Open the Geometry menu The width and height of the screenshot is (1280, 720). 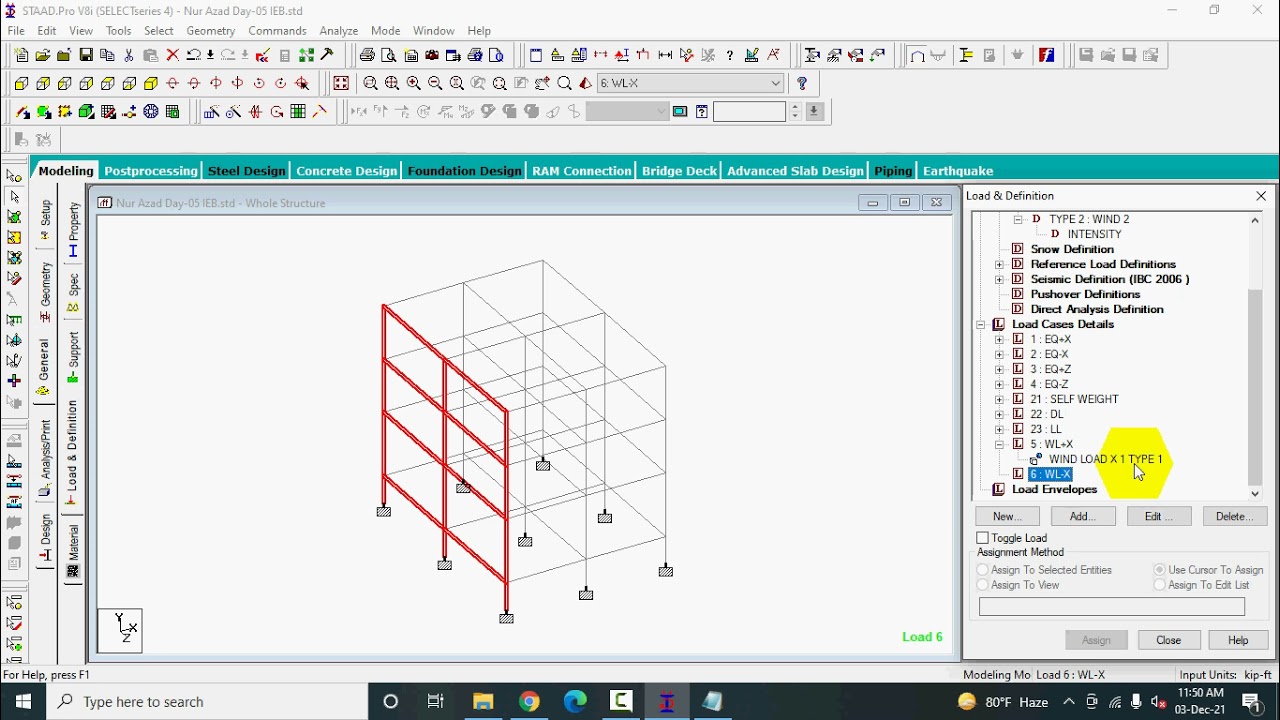[210, 31]
